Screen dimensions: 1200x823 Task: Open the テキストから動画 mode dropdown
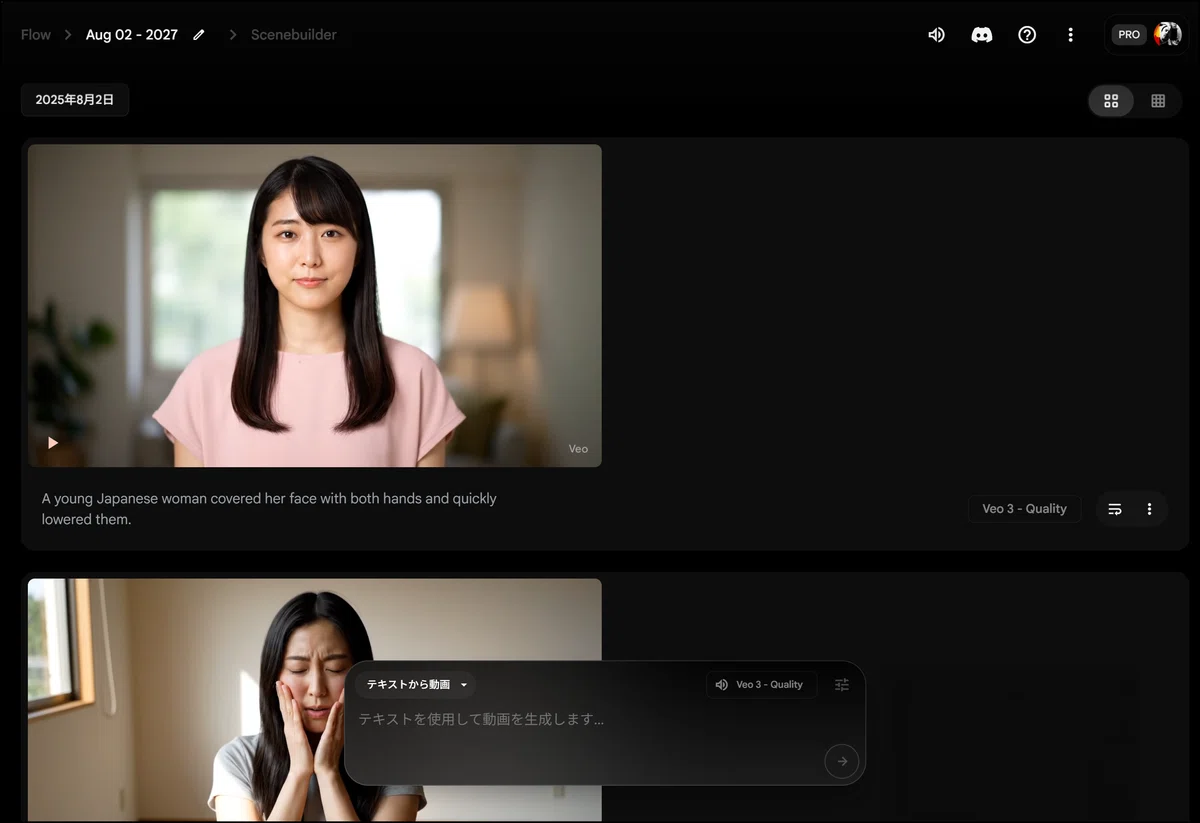416,685
